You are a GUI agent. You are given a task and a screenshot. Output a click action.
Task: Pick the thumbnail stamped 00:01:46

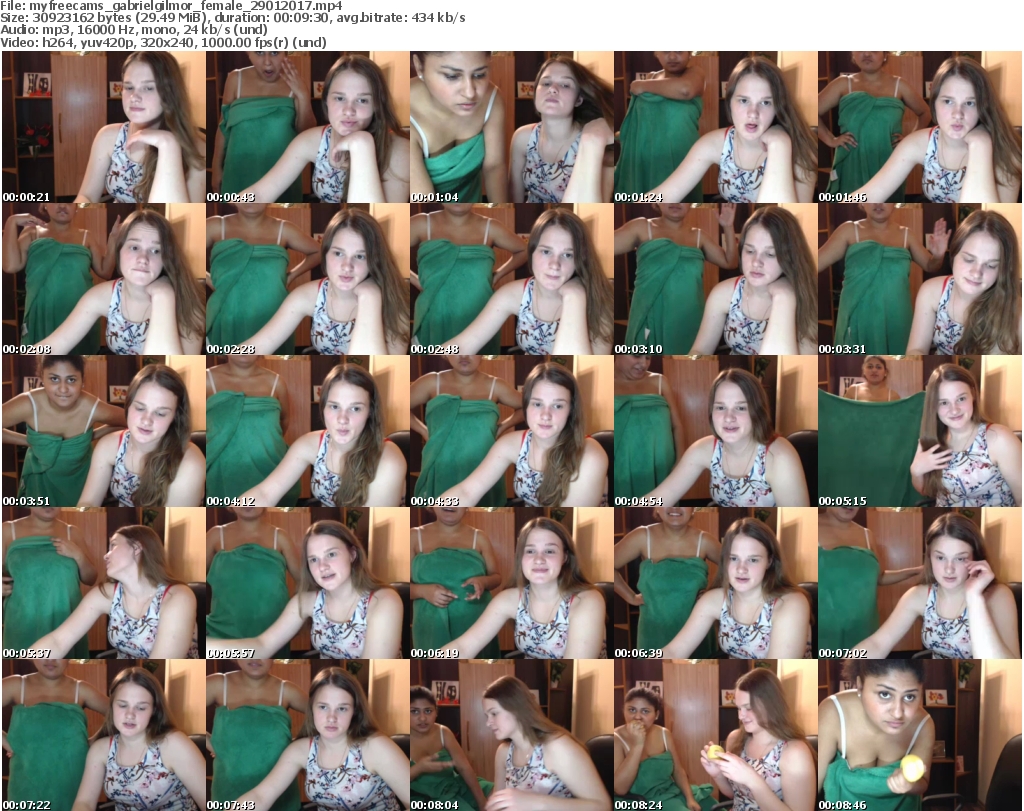coord(920,127)
